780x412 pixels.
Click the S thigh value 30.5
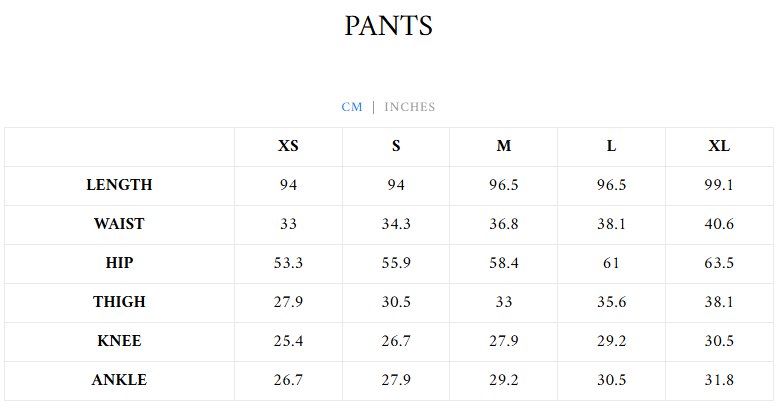coord(396,302)
